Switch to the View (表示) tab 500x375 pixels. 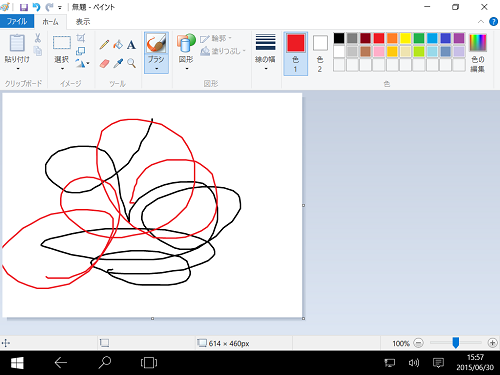(x=83, y=22)
